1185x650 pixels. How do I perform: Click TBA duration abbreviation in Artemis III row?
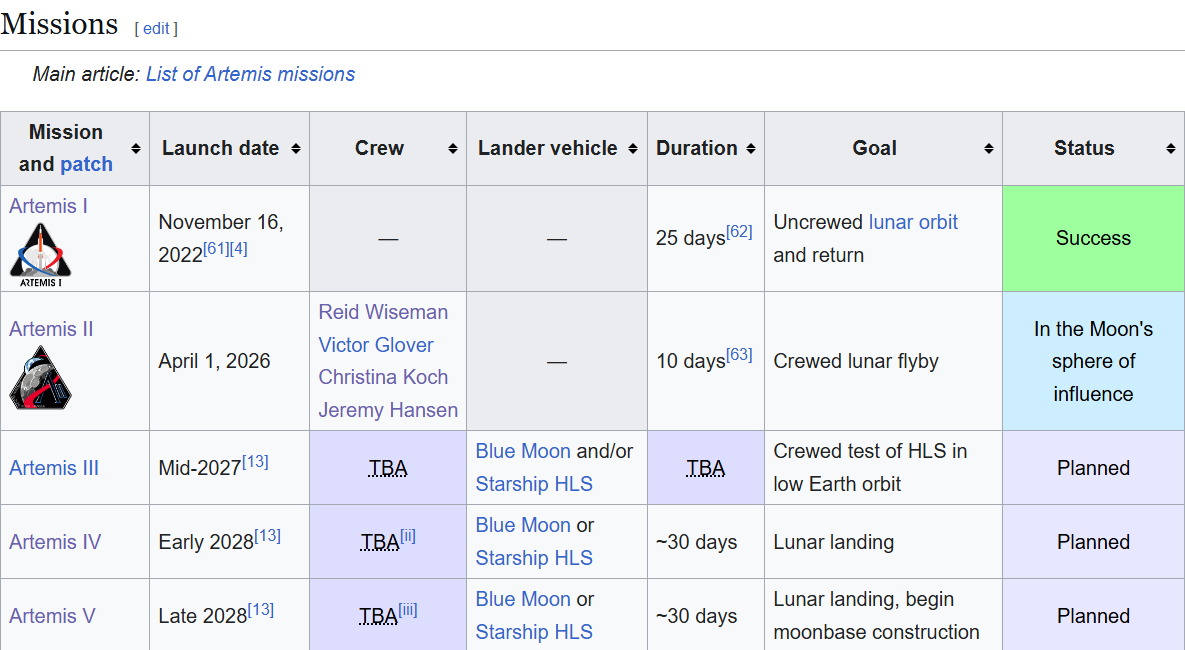coord(706,469)
